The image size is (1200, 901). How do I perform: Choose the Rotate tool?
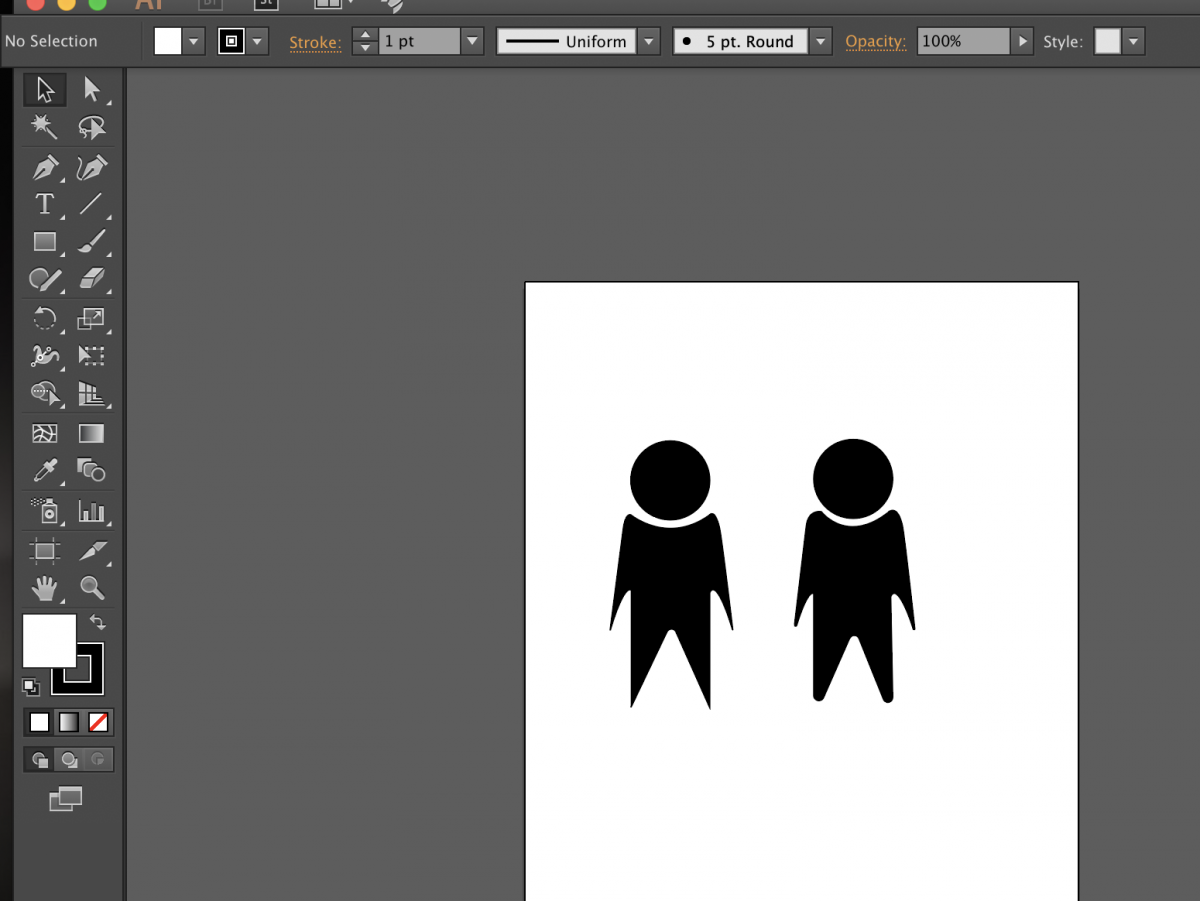click(x=44, y=319)
